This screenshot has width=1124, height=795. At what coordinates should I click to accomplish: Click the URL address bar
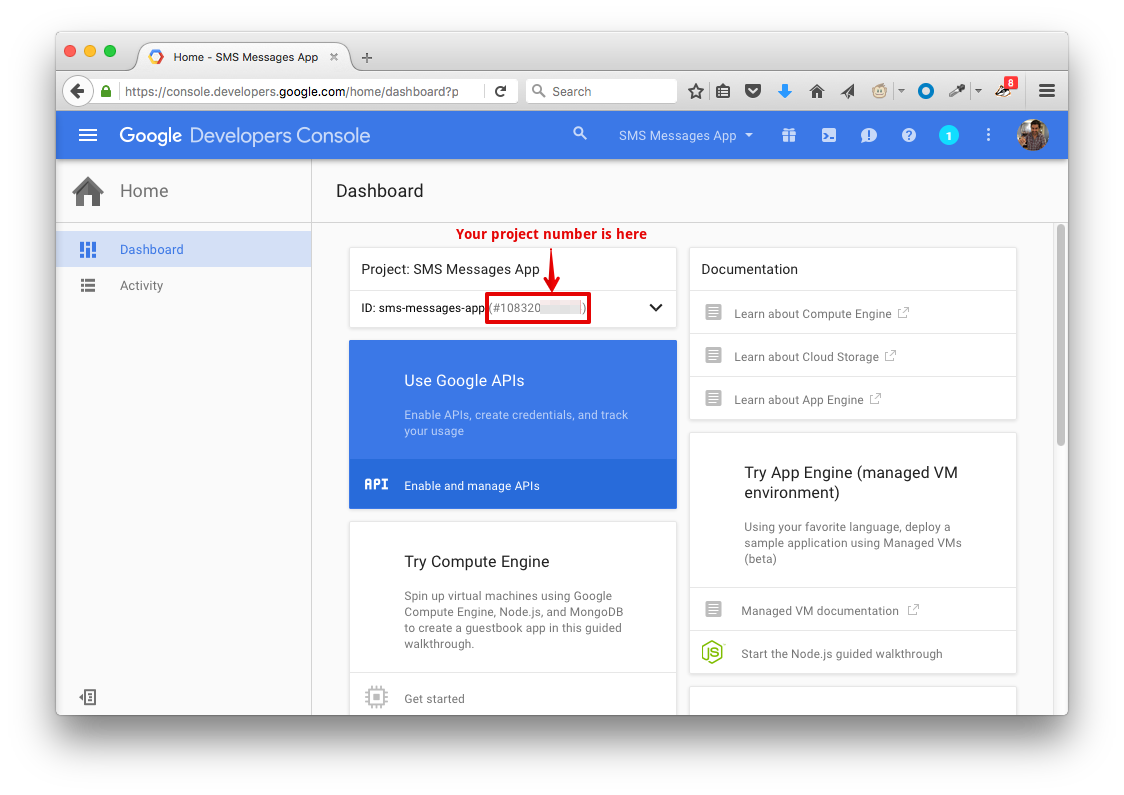292,92
